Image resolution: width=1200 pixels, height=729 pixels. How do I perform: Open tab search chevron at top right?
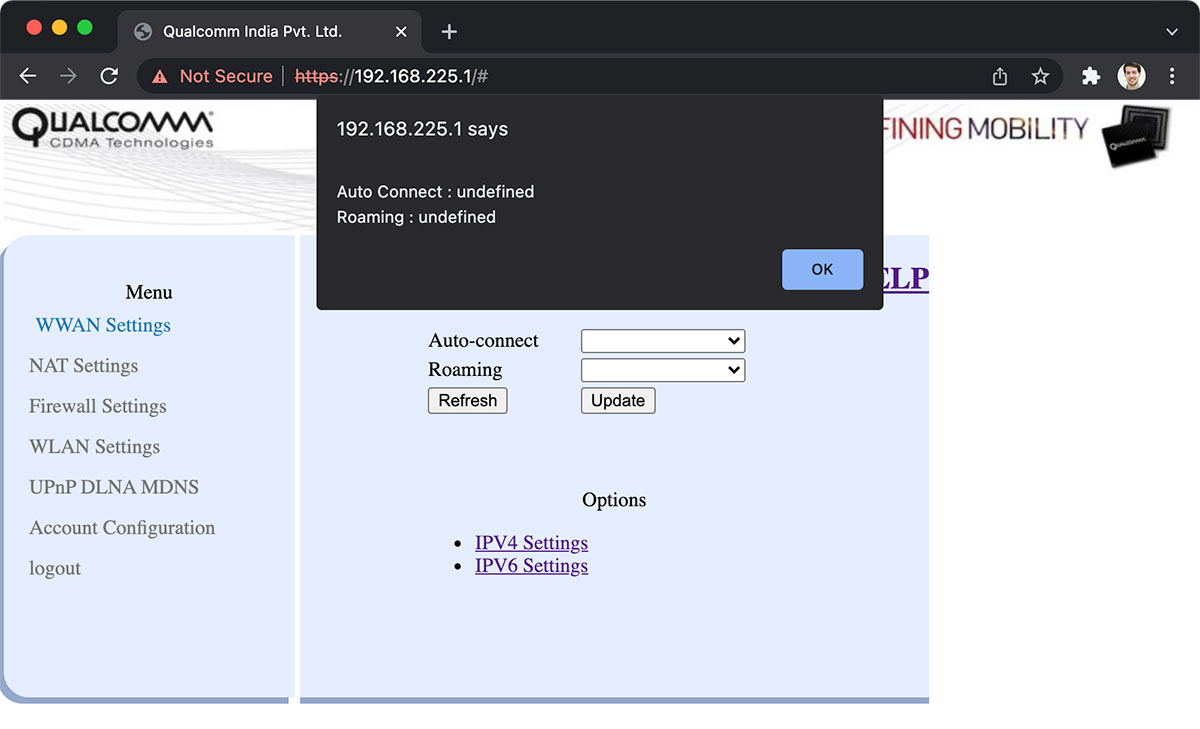click(1172, 32)
